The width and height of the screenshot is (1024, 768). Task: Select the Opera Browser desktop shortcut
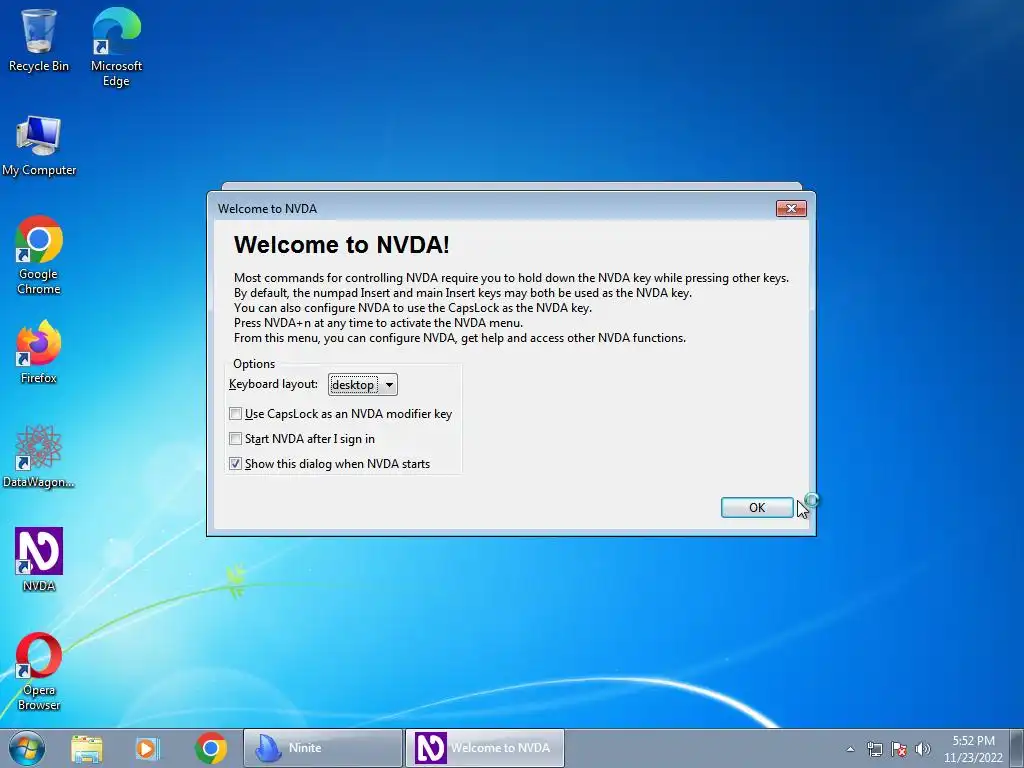click(x=39, y=671)
